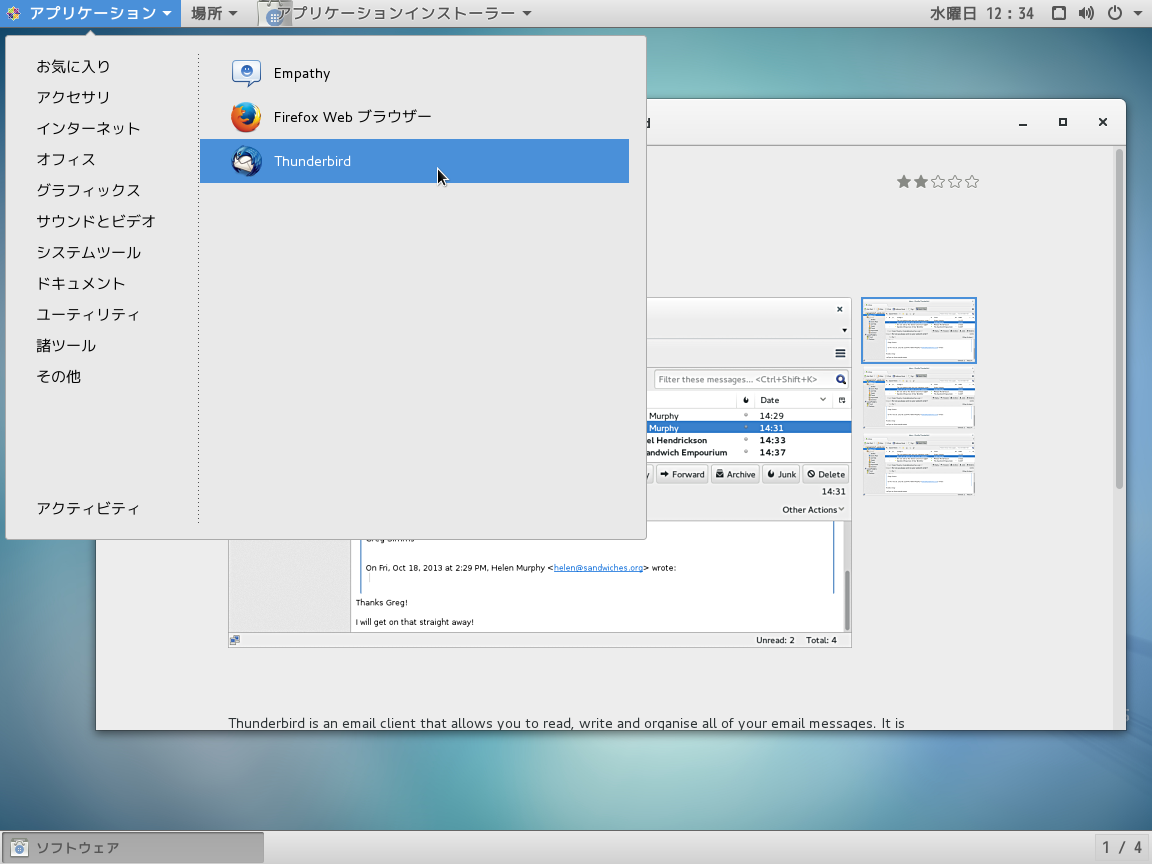1152x864 pixels.
Task: Click the Hendrickson message row at 14:33
Action: [749, 441]
